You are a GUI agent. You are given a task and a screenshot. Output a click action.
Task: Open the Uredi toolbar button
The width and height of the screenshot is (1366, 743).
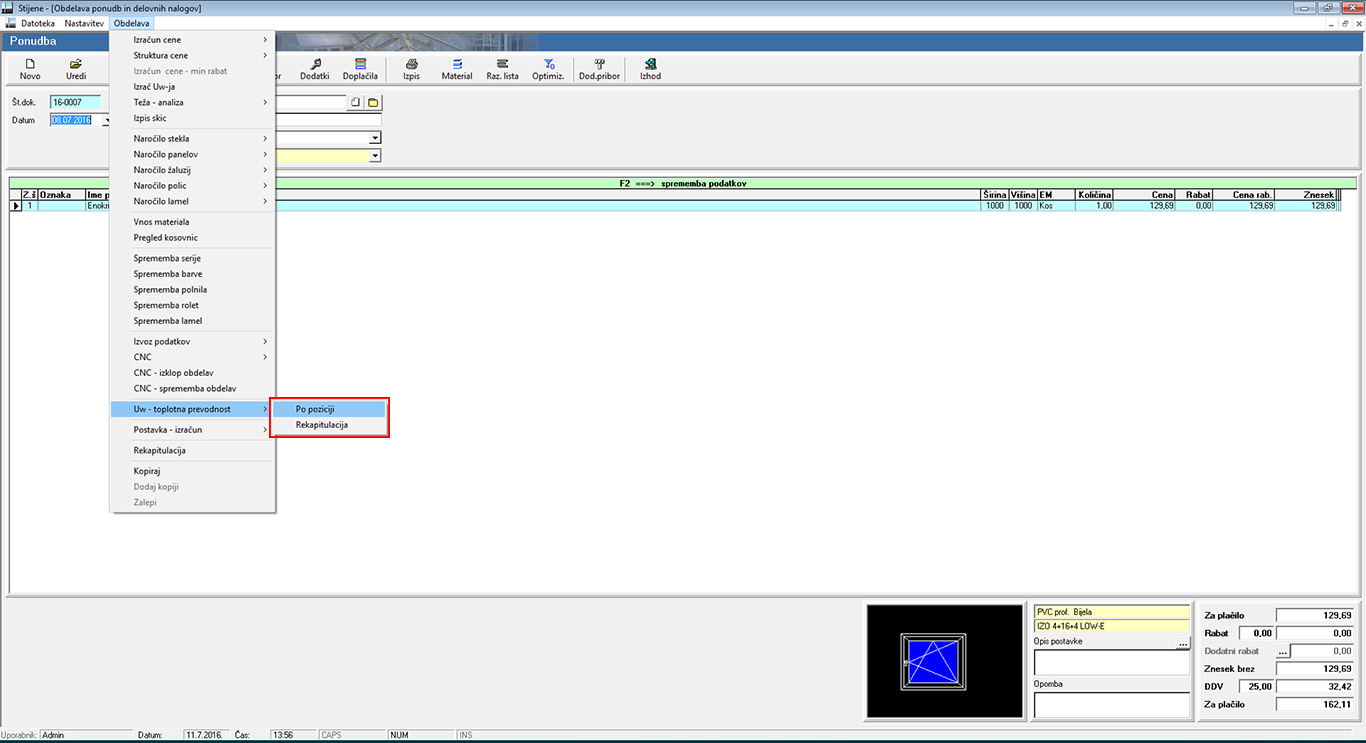pyautogui.click(x=76, y=70)
